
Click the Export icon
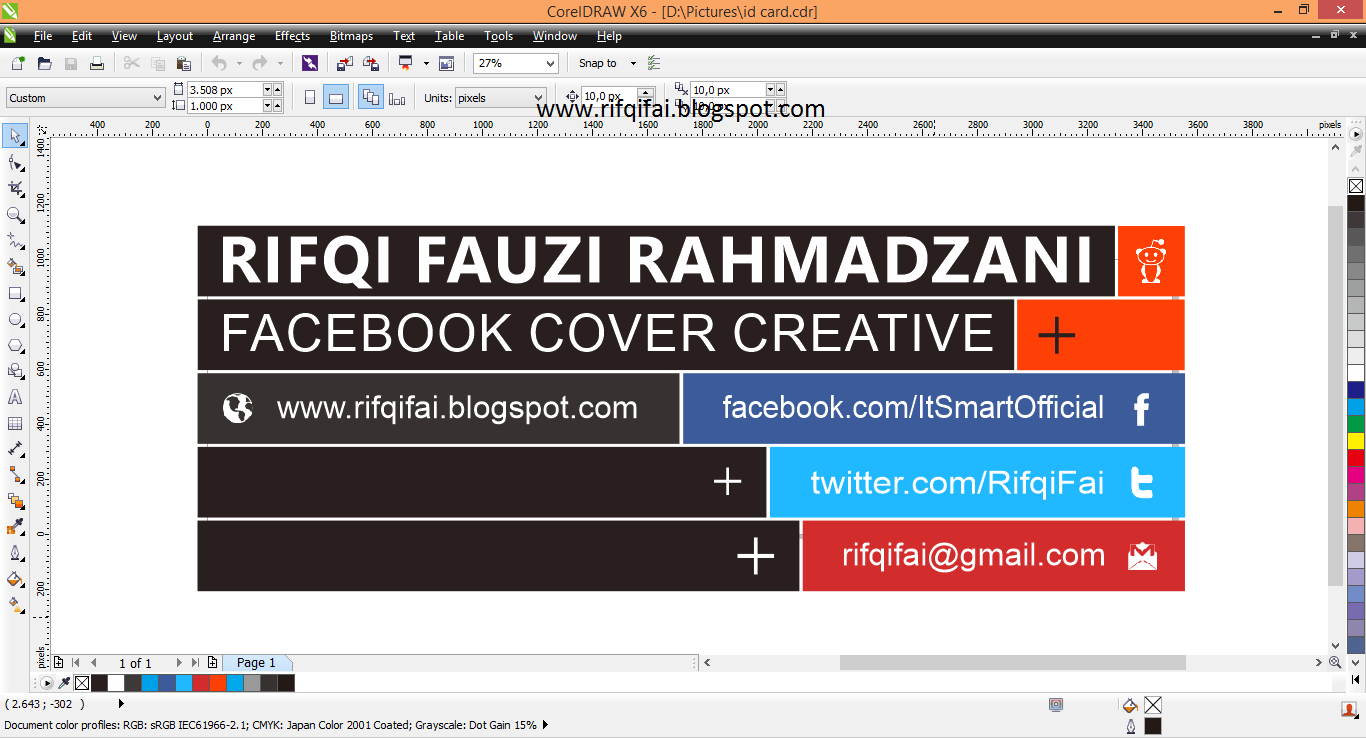(371, 63)
